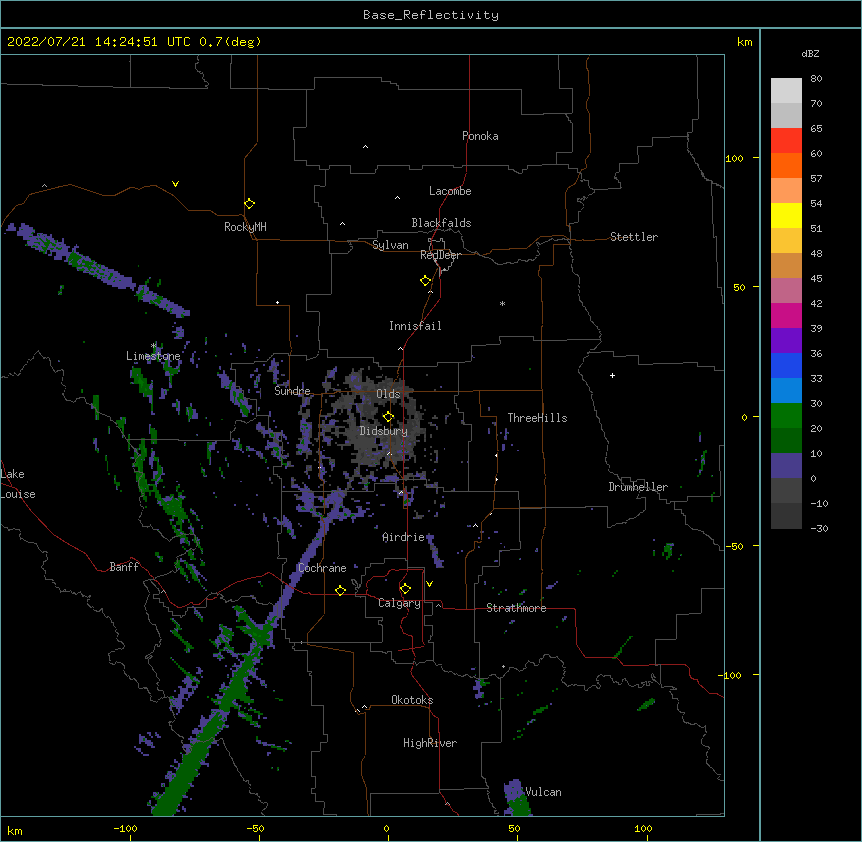
Task: Click the Okotoks town label
Action: pyautogui.click(x=412, y=700)
